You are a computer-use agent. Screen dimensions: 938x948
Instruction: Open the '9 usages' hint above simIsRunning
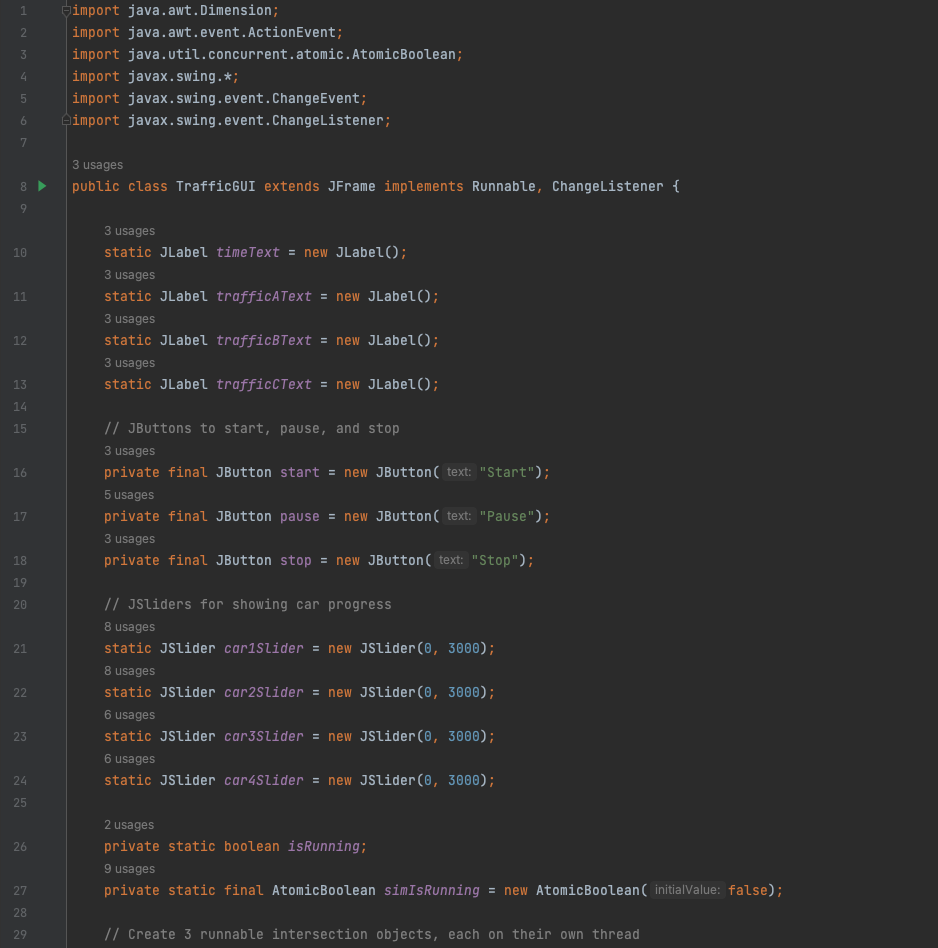129,869
